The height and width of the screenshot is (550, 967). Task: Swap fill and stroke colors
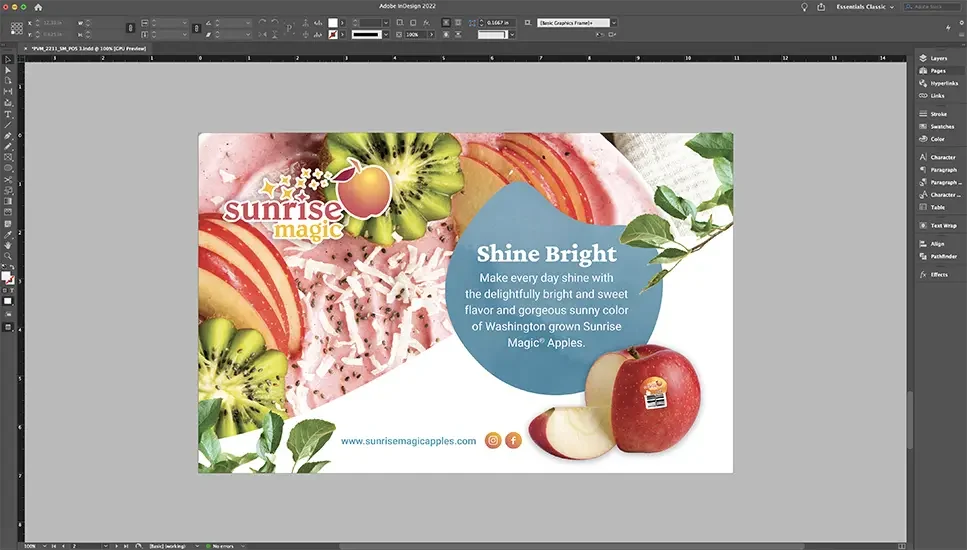click(12, 268)
